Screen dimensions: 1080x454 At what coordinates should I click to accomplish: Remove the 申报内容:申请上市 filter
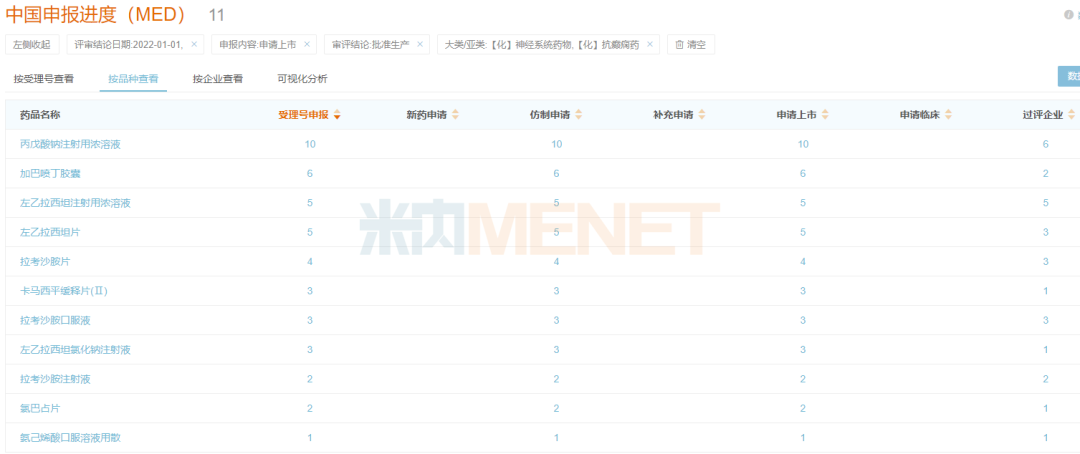(307, 44)
